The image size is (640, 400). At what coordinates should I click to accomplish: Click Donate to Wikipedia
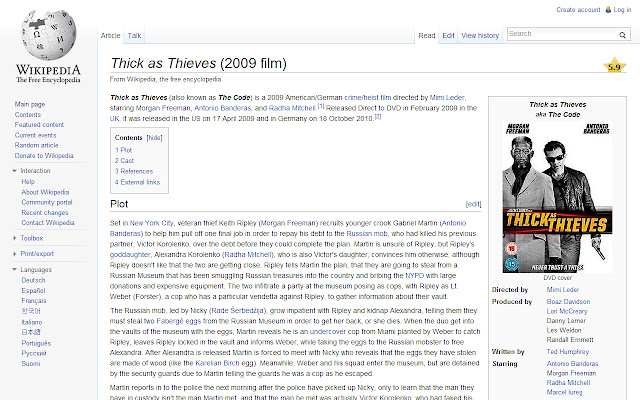click(x=44, y=156)
